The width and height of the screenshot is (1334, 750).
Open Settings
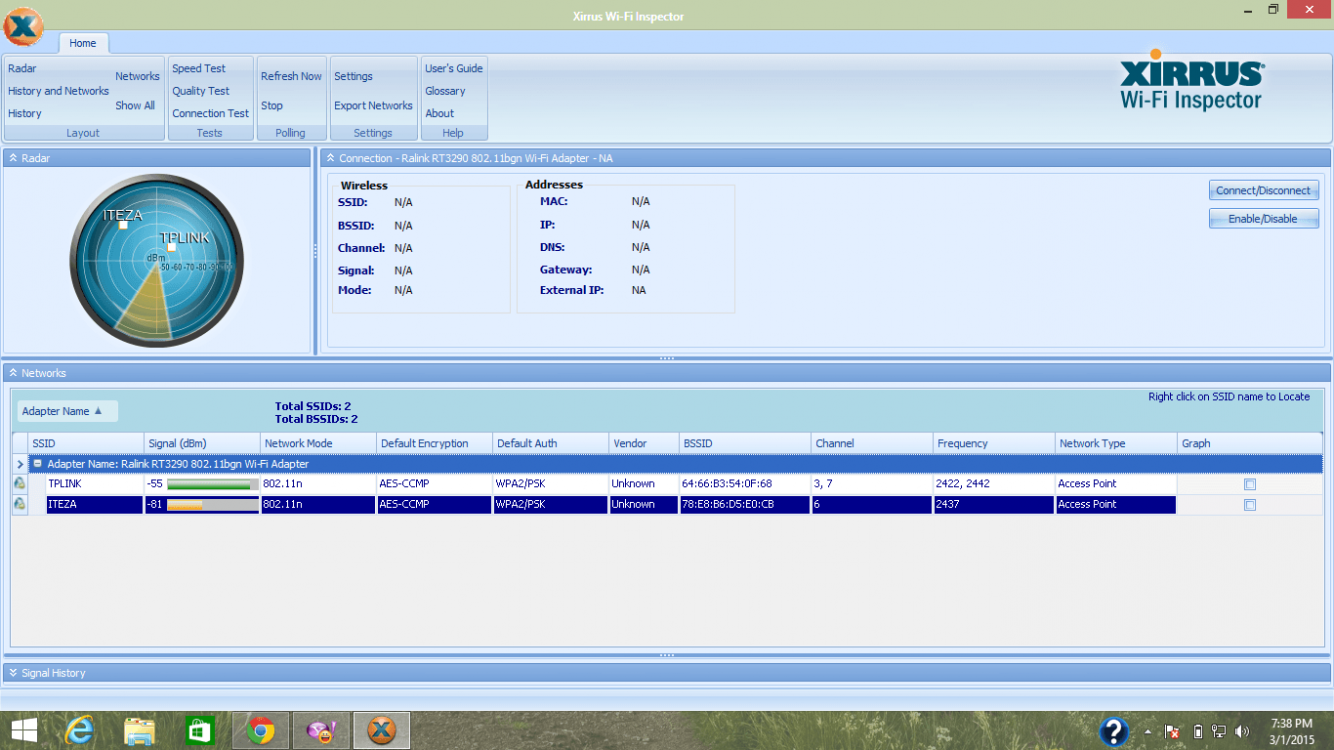point(353,76)
